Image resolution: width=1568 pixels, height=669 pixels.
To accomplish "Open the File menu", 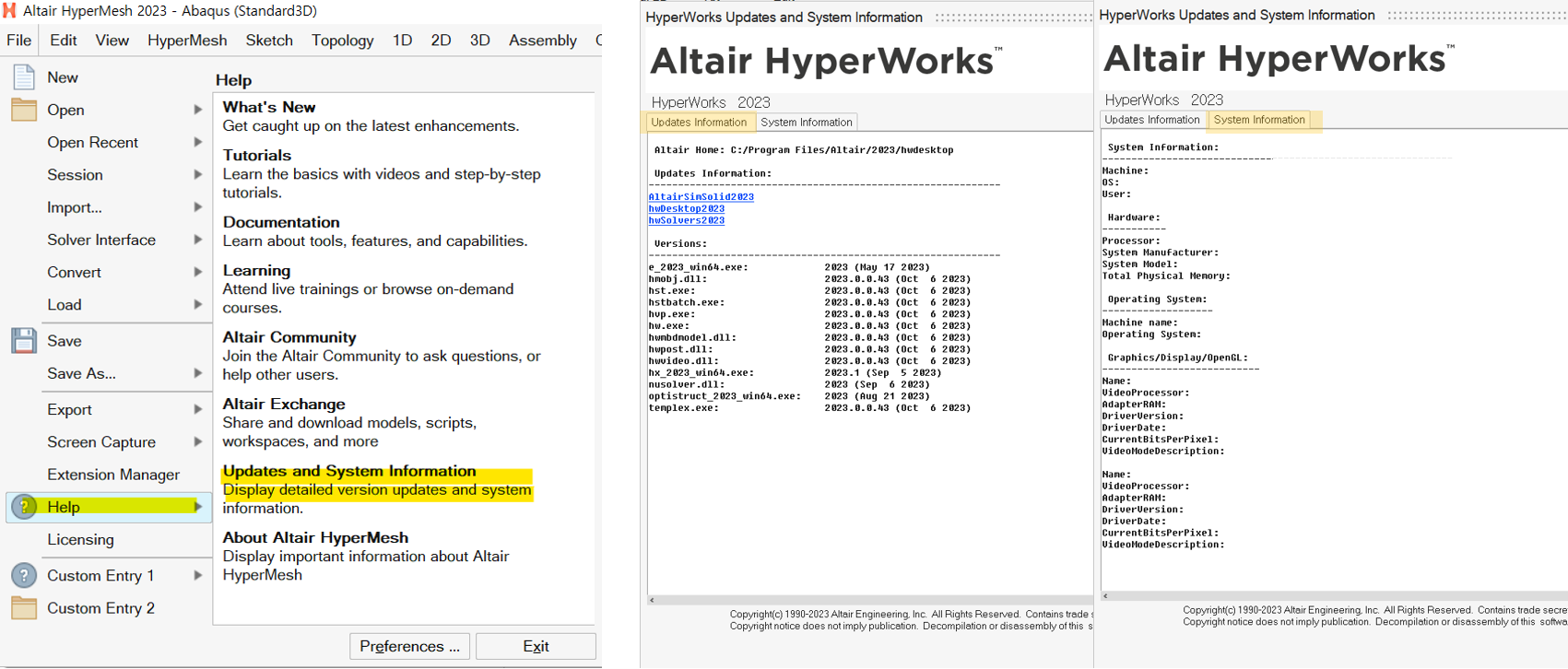I will [x=19, y=41].
